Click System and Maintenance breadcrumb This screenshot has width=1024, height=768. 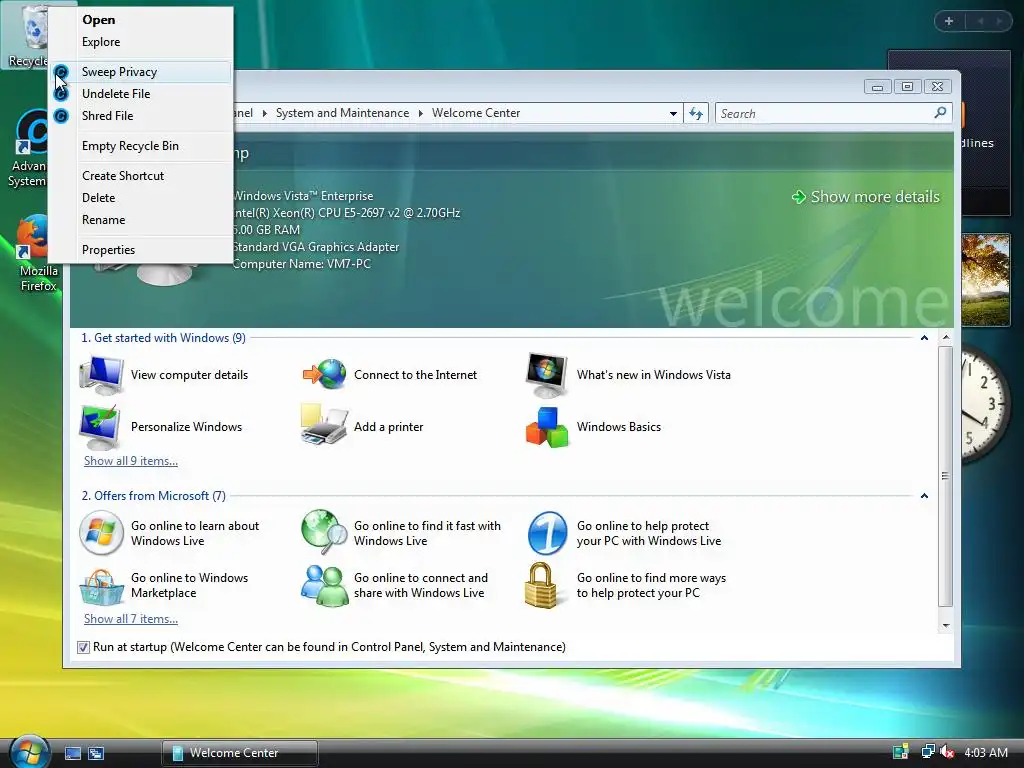342,113
